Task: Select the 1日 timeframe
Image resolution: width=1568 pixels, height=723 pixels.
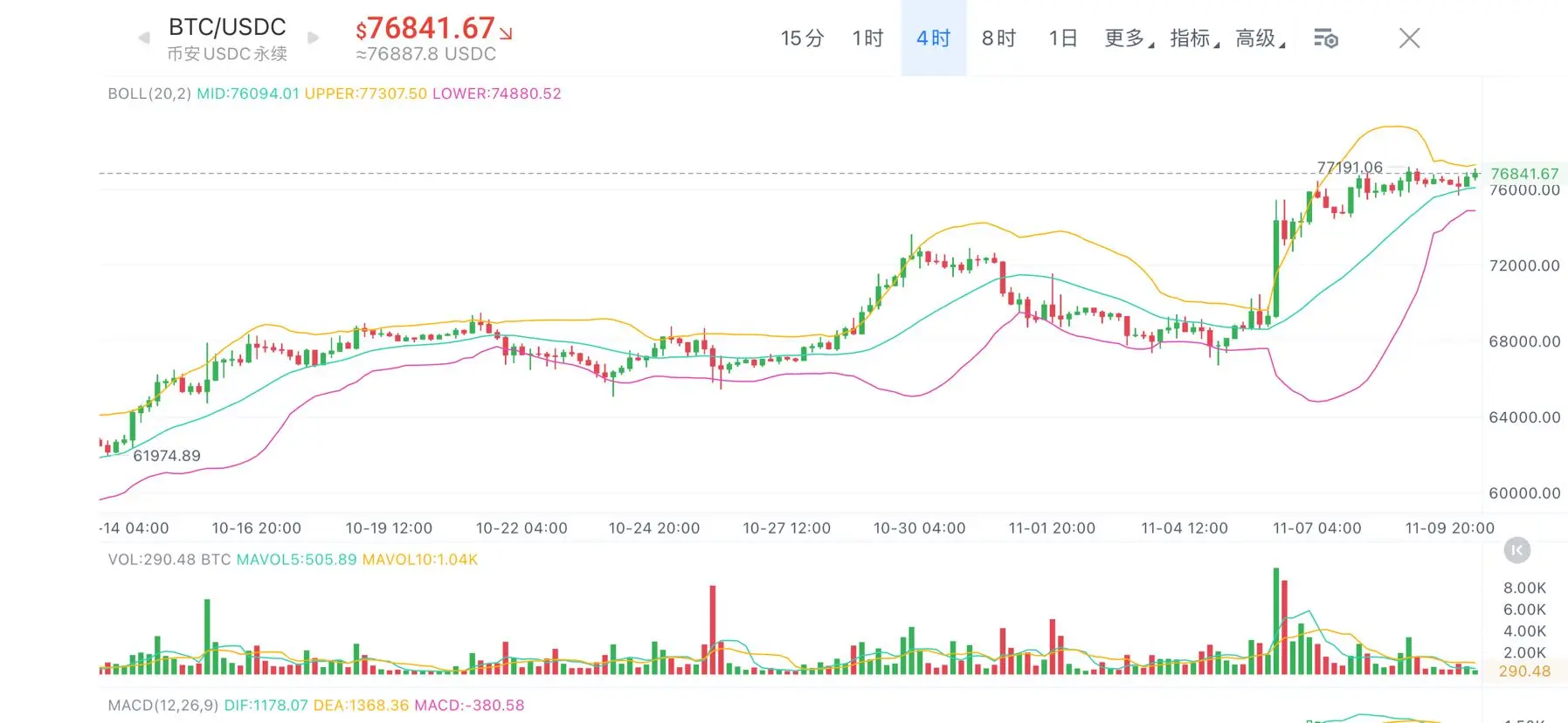Action: (1064, 38)
